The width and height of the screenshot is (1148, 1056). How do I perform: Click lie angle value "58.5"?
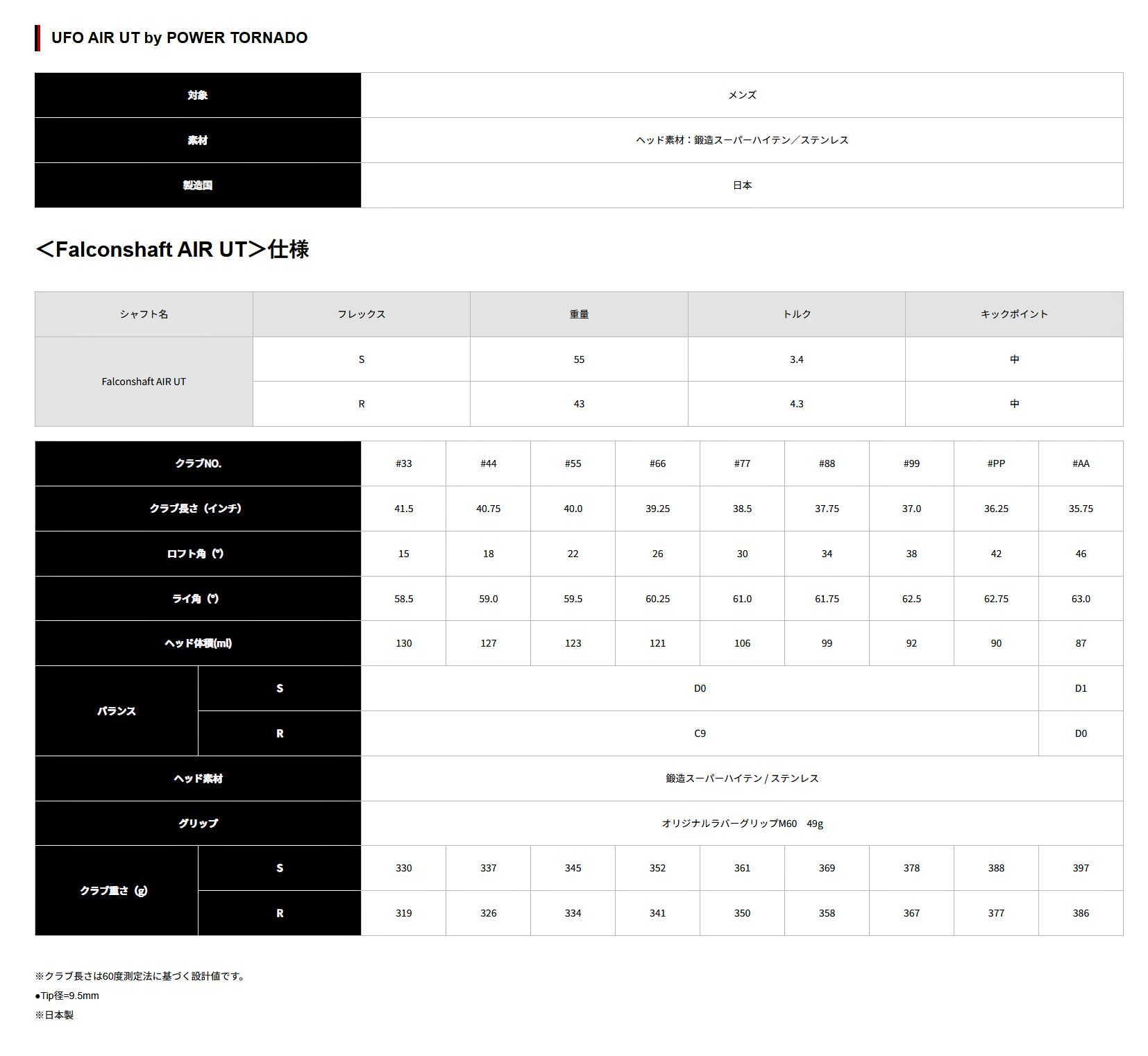point(404,599)
